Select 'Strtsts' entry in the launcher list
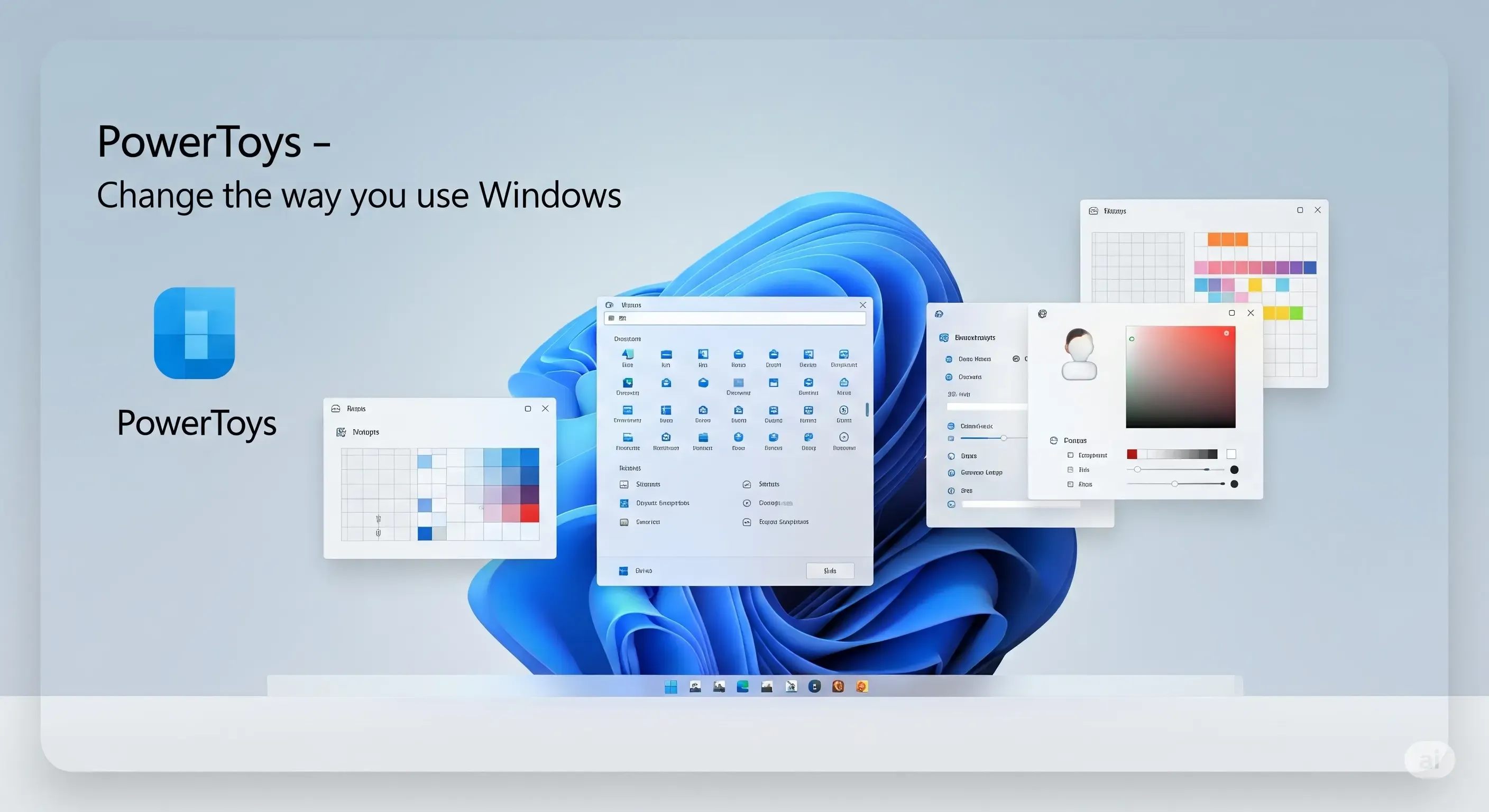1489x812 pixels. 761,484
